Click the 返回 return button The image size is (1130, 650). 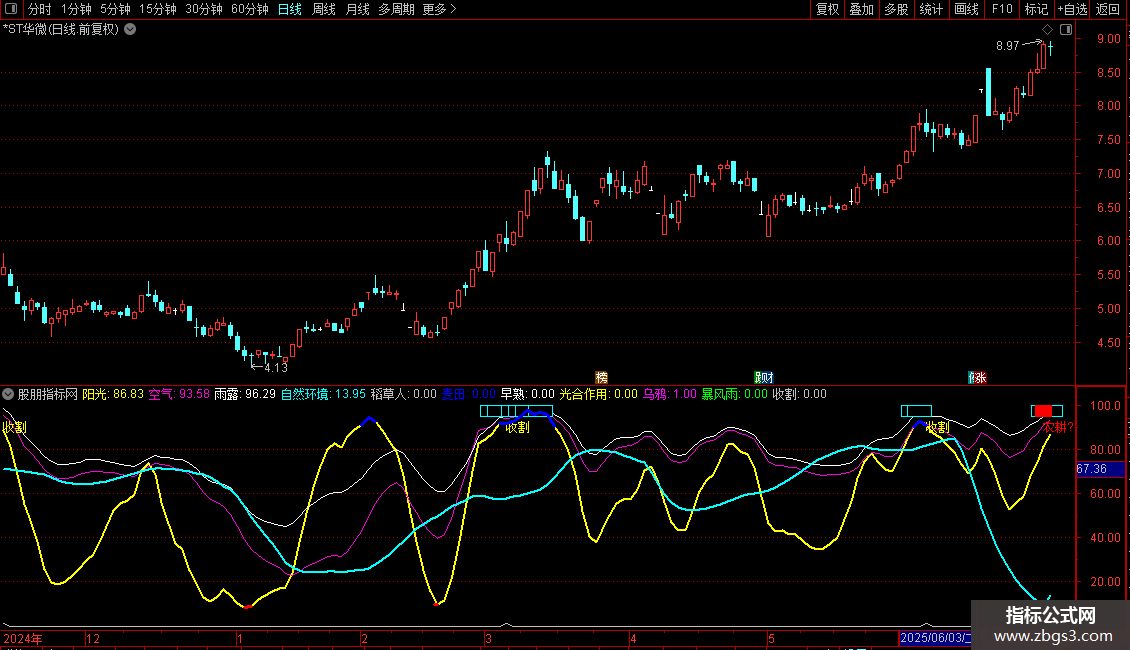click(x=1108, y=9)
